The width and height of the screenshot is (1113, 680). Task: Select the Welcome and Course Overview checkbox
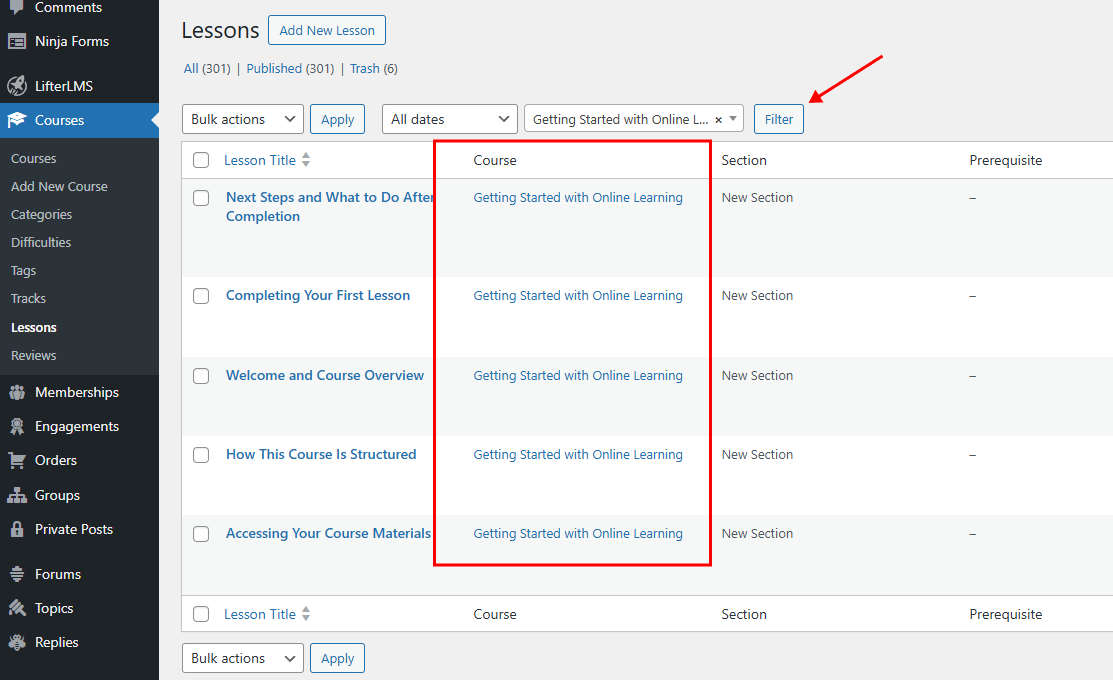point(201,376)
